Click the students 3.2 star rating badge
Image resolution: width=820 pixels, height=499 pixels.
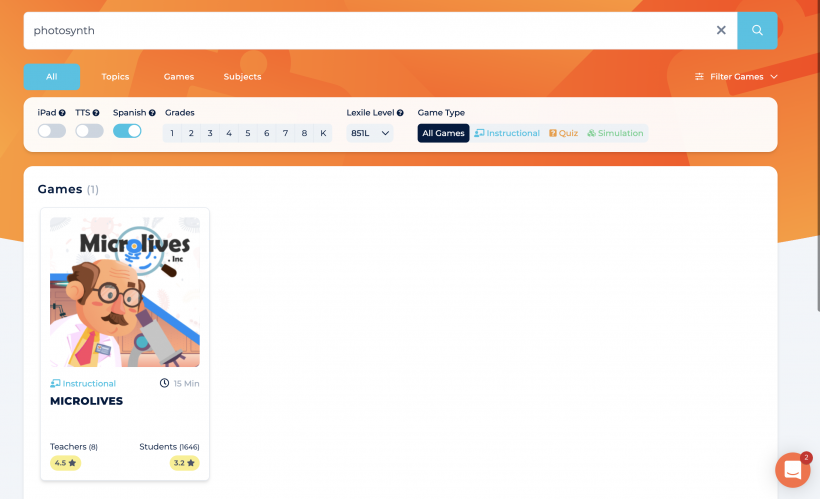point(184,463)
